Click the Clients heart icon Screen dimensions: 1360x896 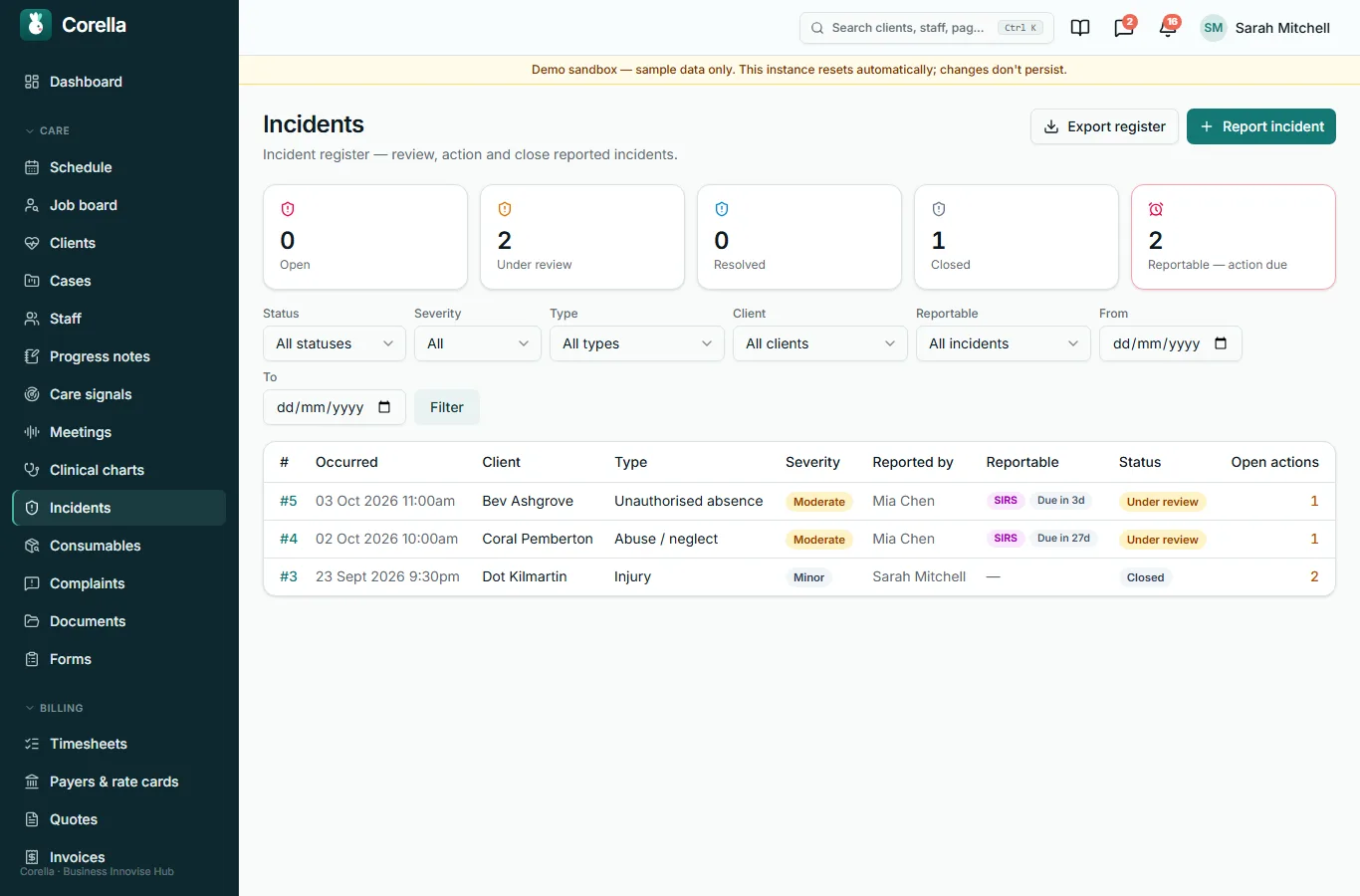[x=32, y=243]
